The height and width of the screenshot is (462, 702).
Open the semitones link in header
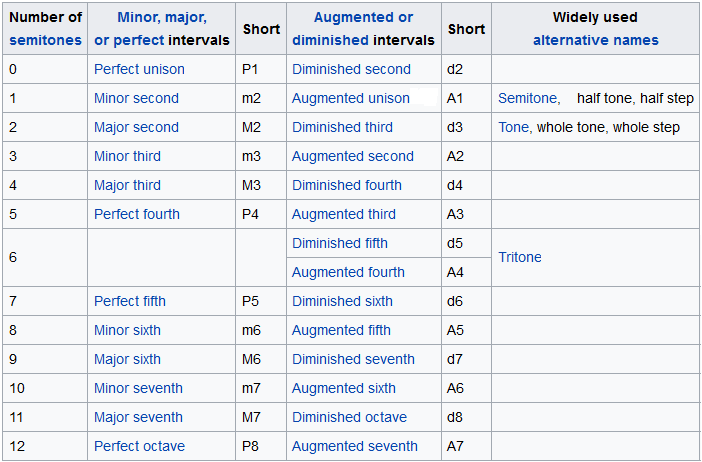click(x=45, y=40)
